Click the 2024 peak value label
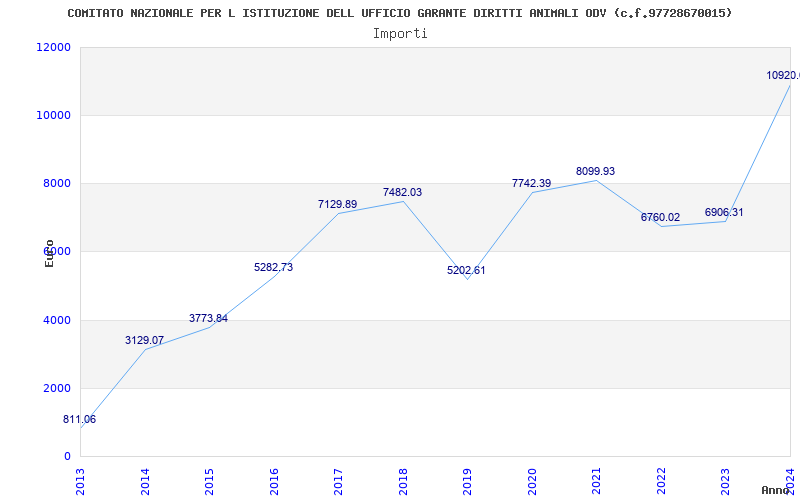The height and width of the screenshot is (500, 800). coord(783,76)
